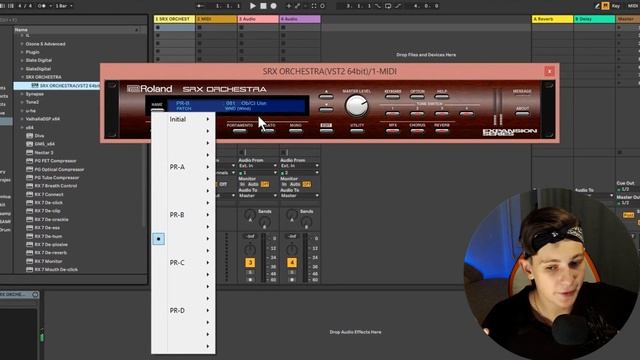640x360 pixels.
Task: Select PG Tube Compressor plugin icon
Action: (29, 178)
